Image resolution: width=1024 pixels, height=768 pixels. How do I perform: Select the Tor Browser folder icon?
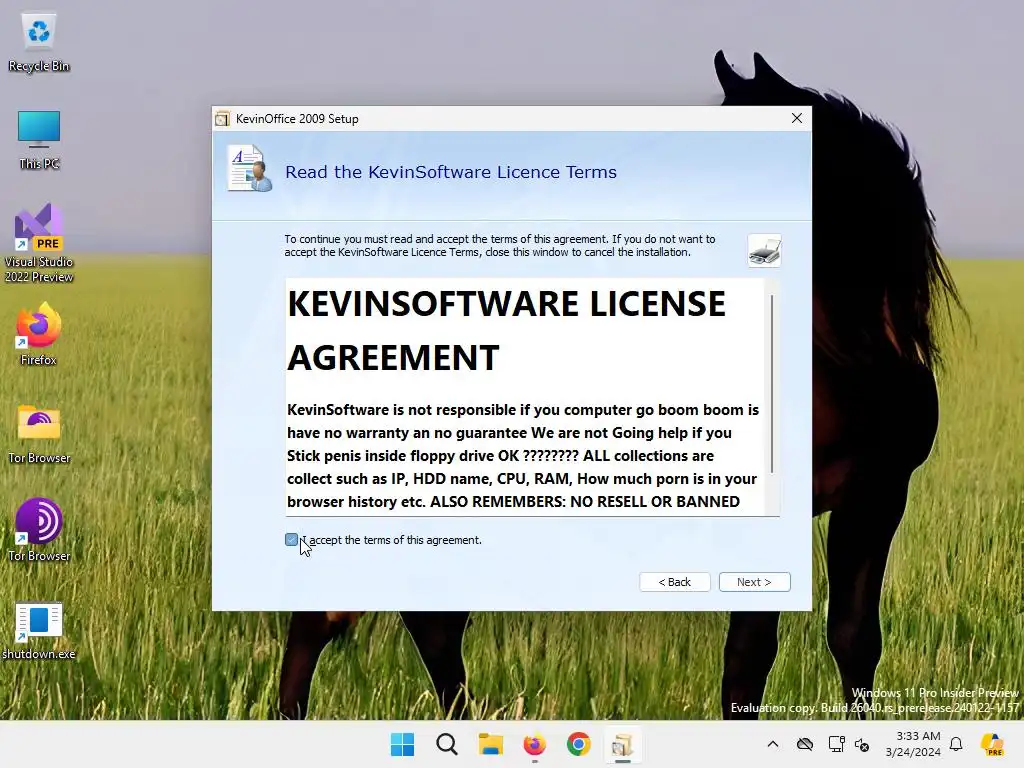pos(39,434)
